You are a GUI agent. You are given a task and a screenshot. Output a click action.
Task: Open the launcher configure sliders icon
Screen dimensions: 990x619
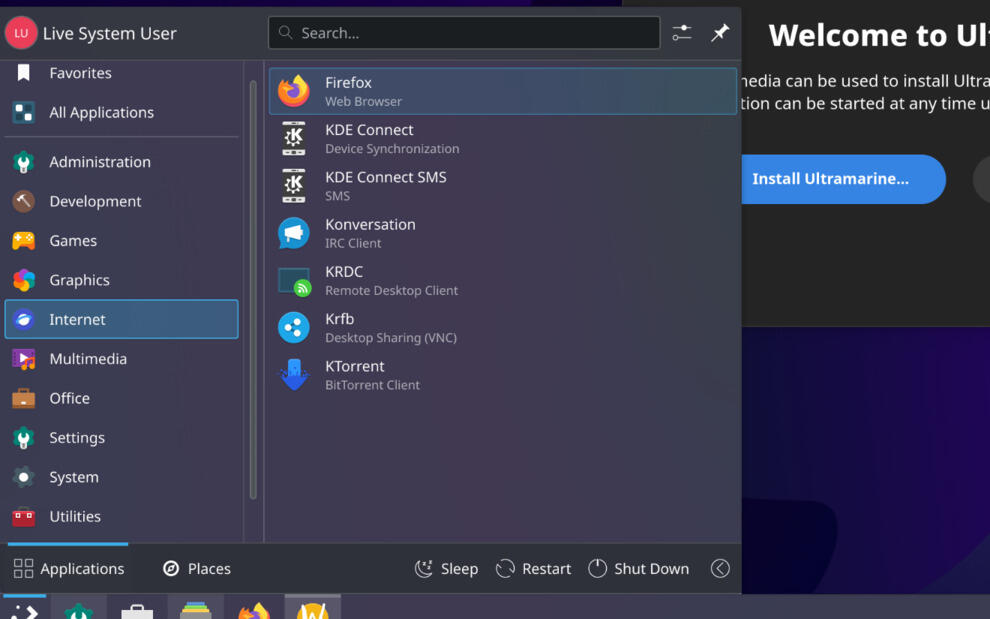click(x=682, y=33)
